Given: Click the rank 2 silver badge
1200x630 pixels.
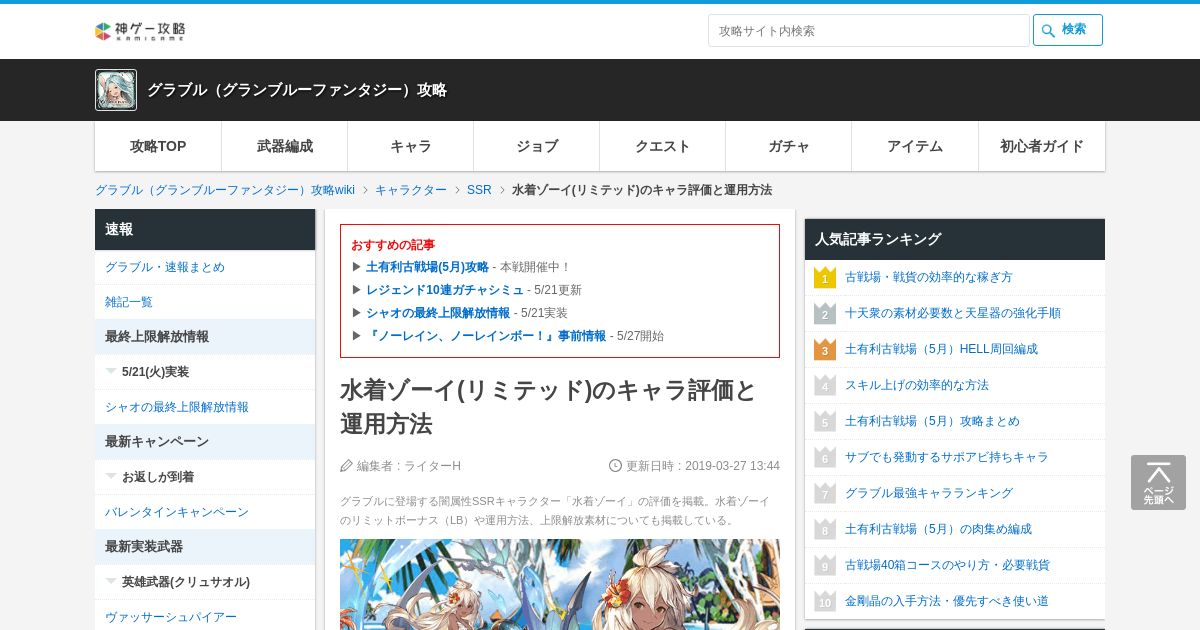Looking at the screenshot, I should (825, 313).
